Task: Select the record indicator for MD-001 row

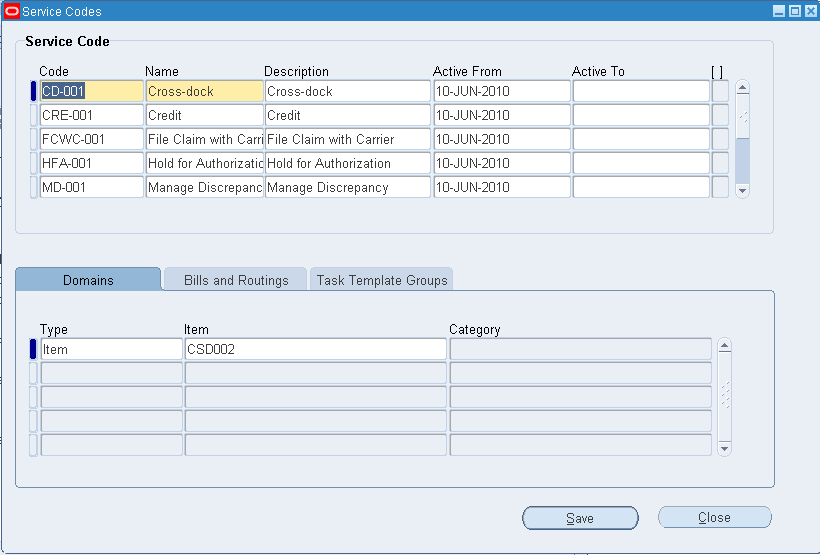Action: point(33,187)
